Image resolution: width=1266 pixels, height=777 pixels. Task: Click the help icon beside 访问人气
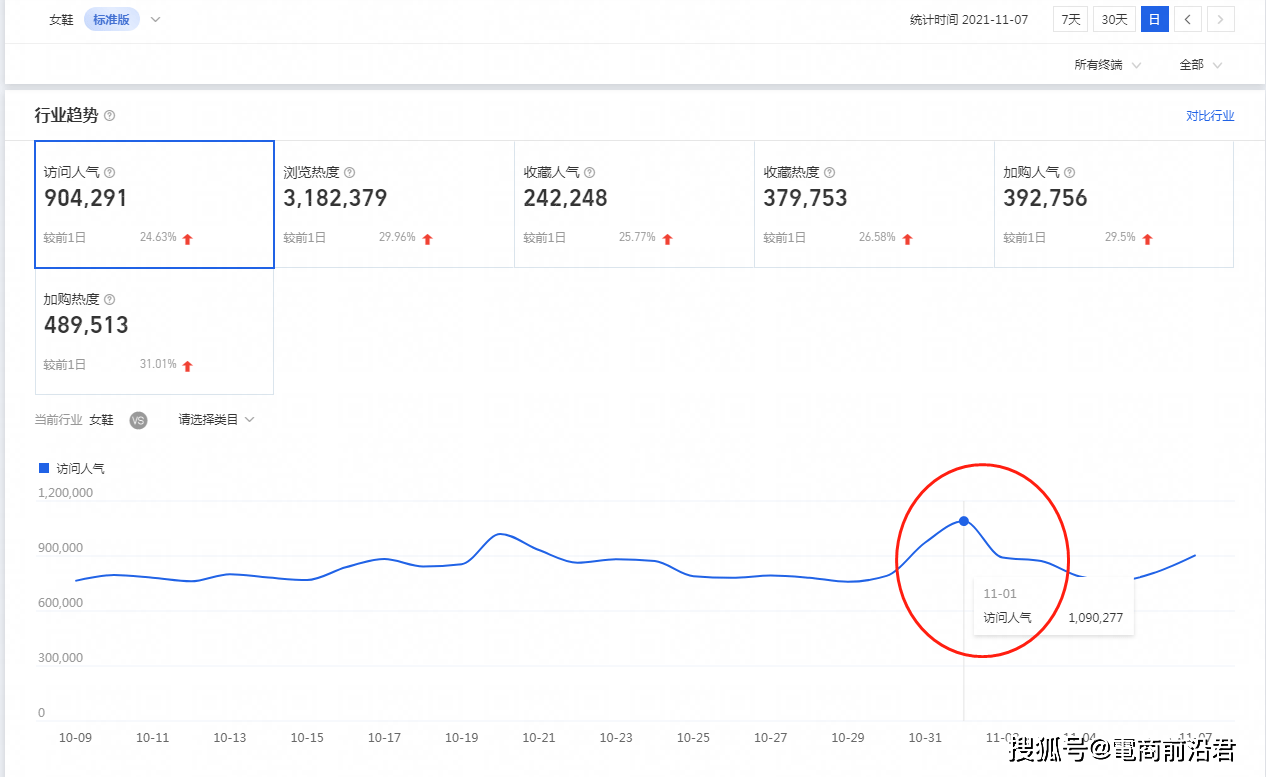coord(110,172)
